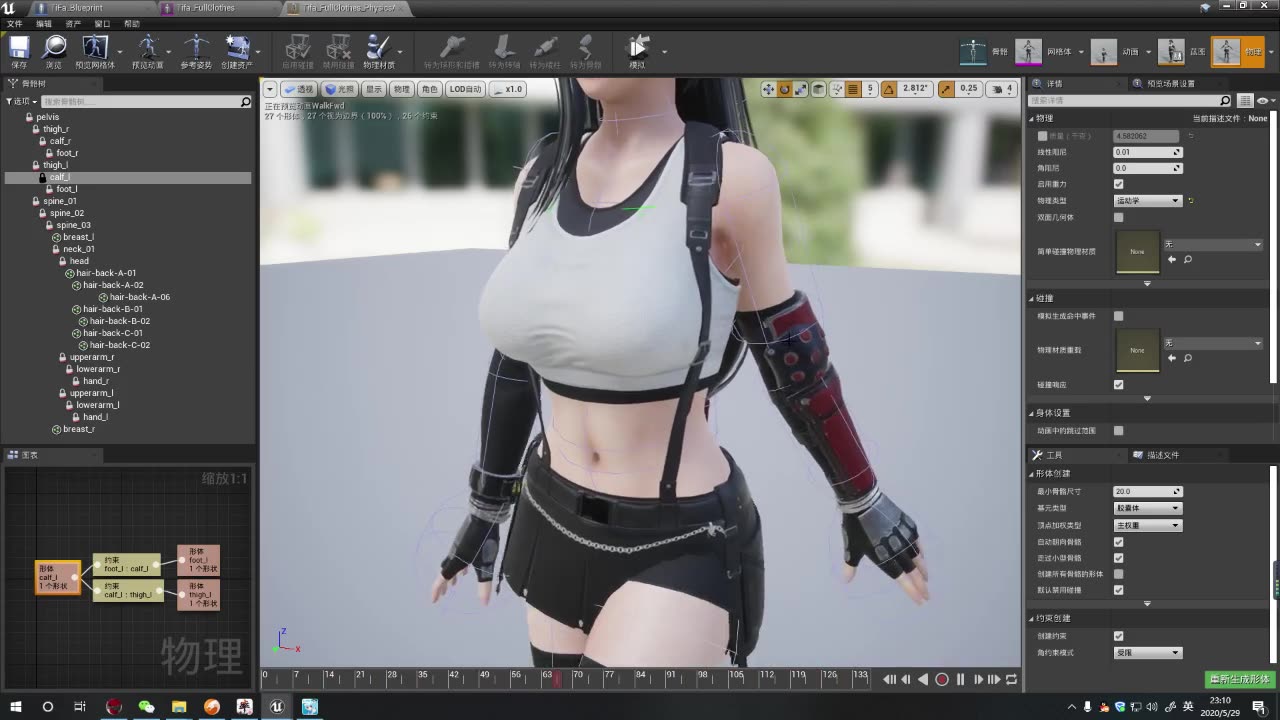Toggle viewport grid snapping icon

(853, 89)
